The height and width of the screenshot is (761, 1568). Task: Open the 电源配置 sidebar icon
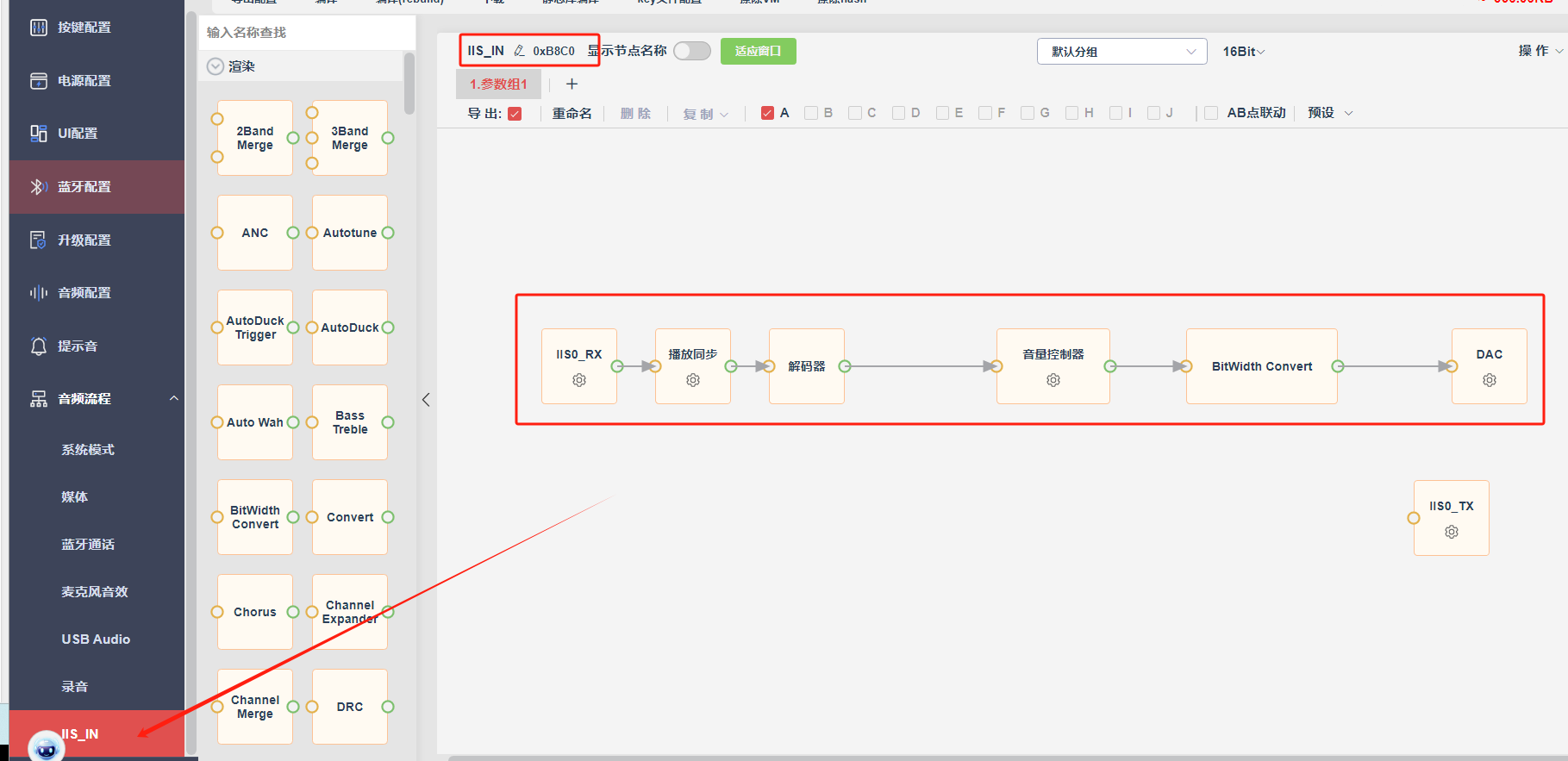(39, 81)
